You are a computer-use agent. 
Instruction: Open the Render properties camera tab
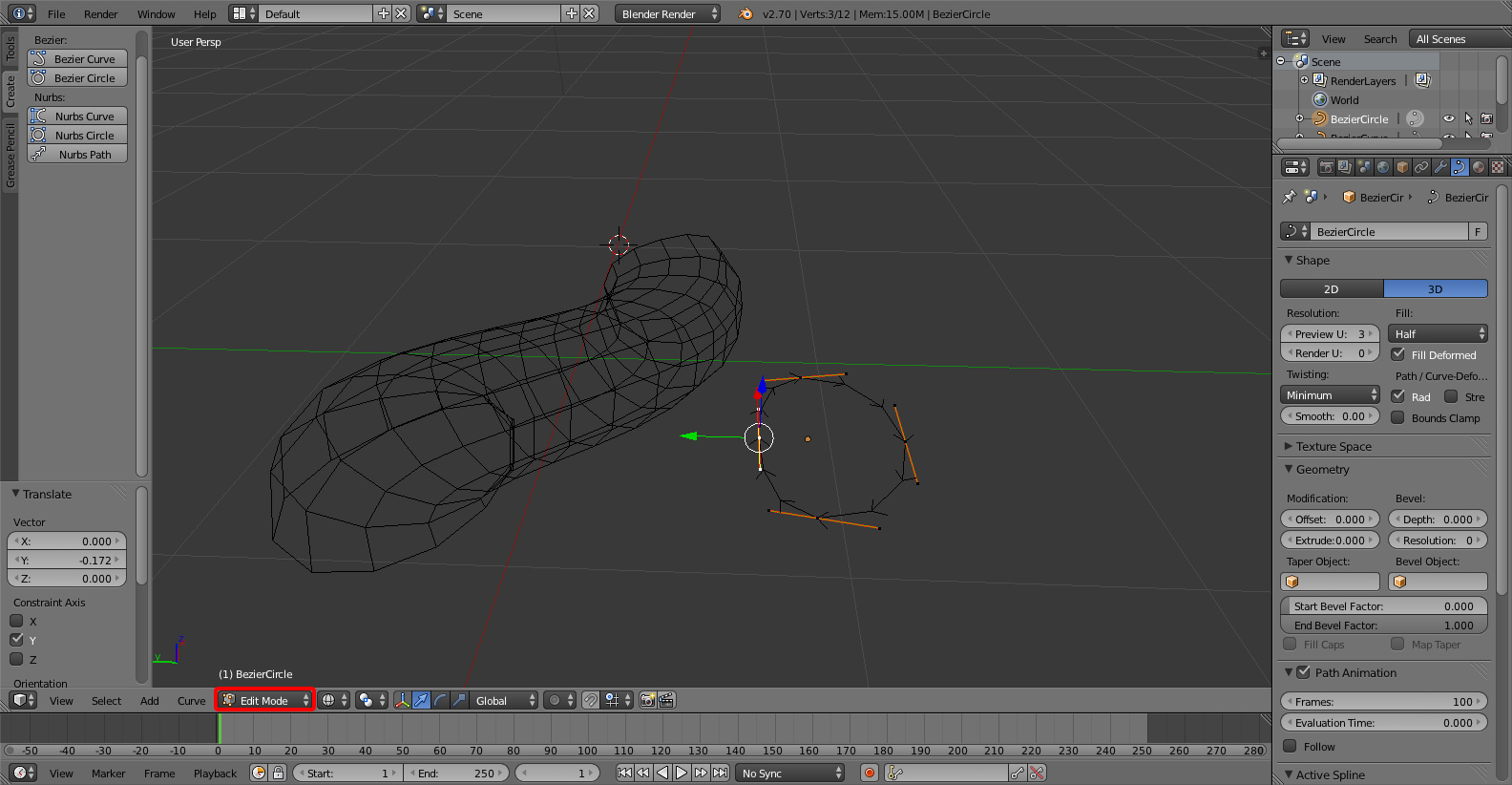[x=1326, y=167]
